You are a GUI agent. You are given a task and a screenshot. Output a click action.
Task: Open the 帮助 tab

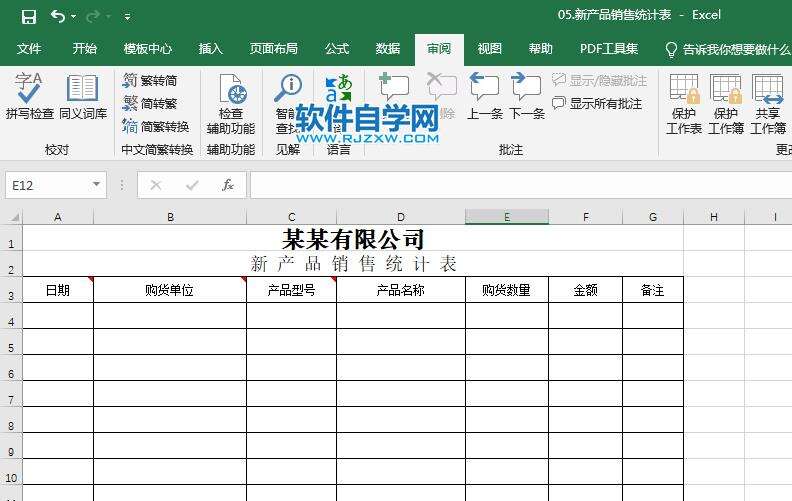pyautogui.click(x=540, y=48)
